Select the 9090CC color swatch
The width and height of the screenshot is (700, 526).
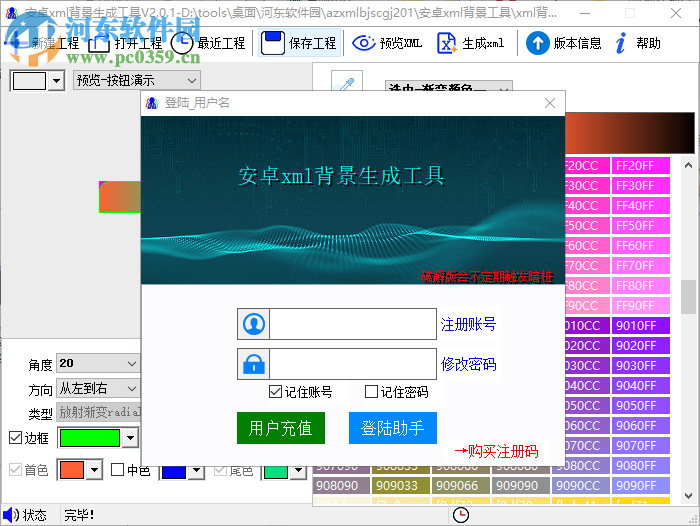pos(581,485)
